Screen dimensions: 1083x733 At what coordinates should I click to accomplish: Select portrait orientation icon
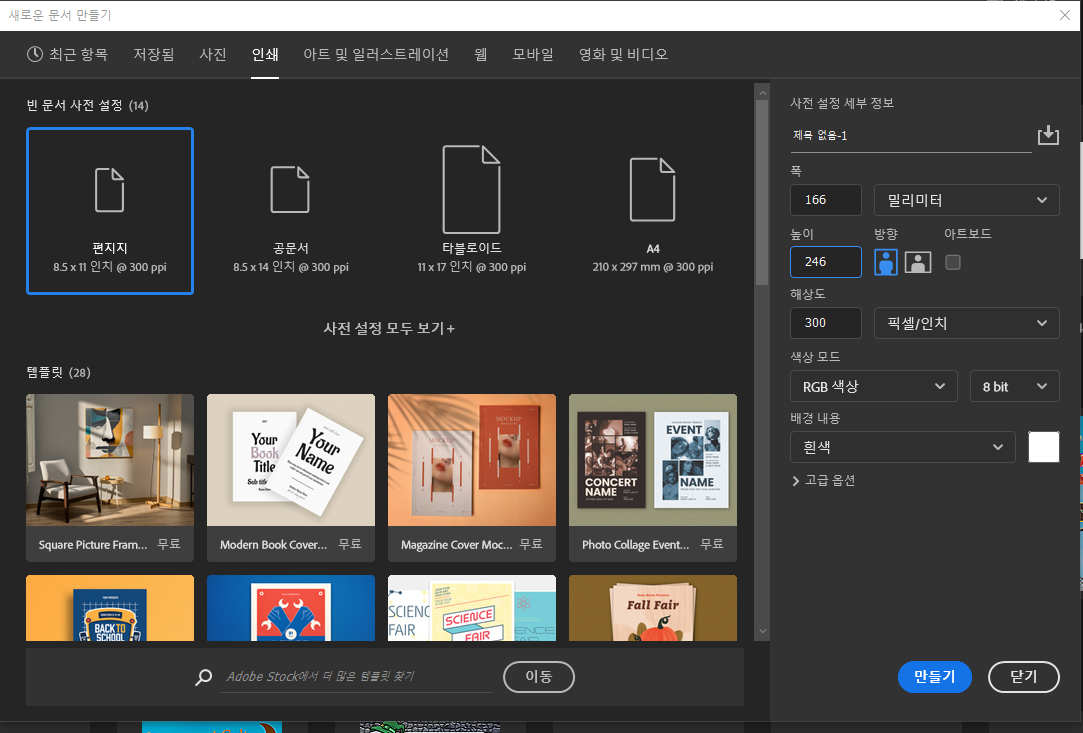tap(885, 262)
